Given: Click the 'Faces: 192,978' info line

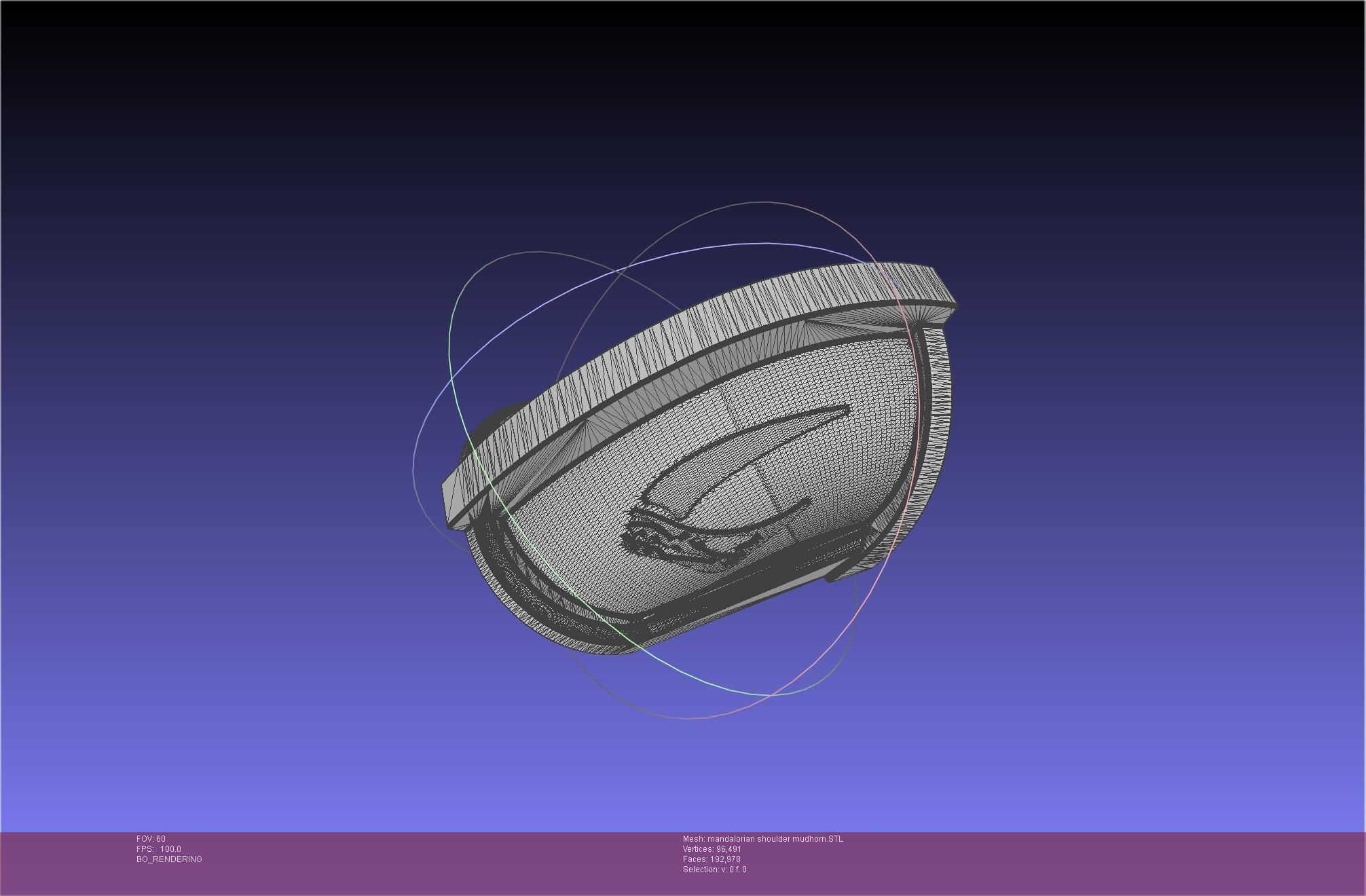Looking at the screenshot, I should (x=712, y=859).
